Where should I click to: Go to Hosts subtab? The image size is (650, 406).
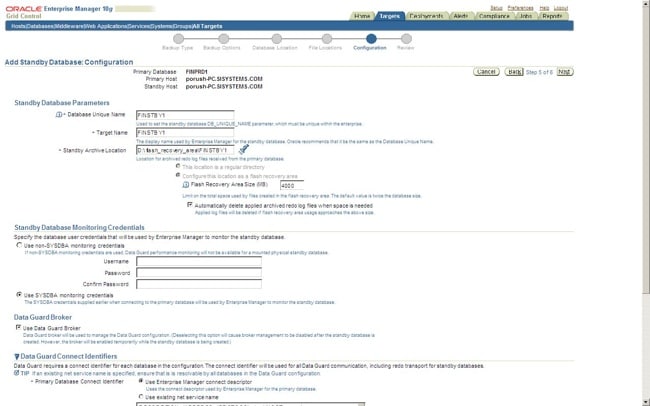click(x=18, y=26)
